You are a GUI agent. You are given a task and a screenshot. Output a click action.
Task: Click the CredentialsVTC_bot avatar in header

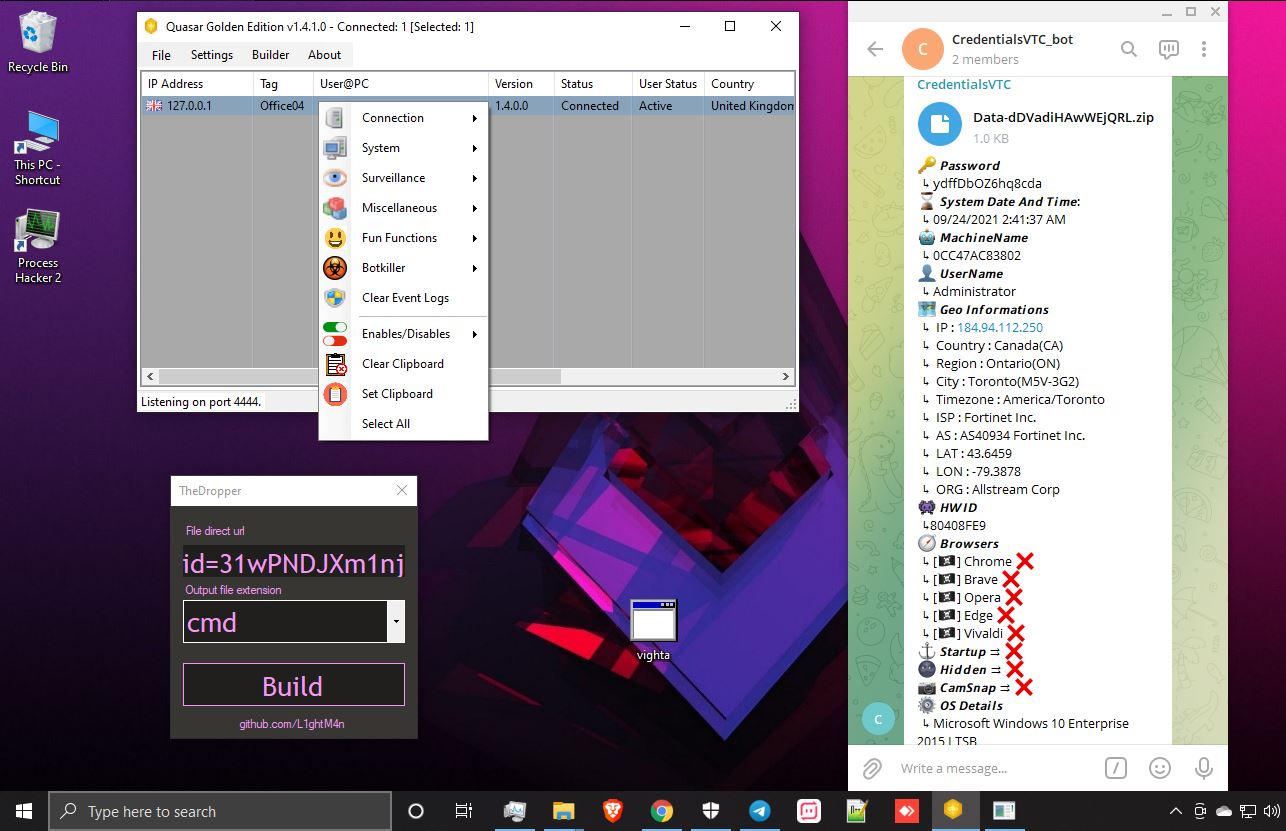(923, 49)
